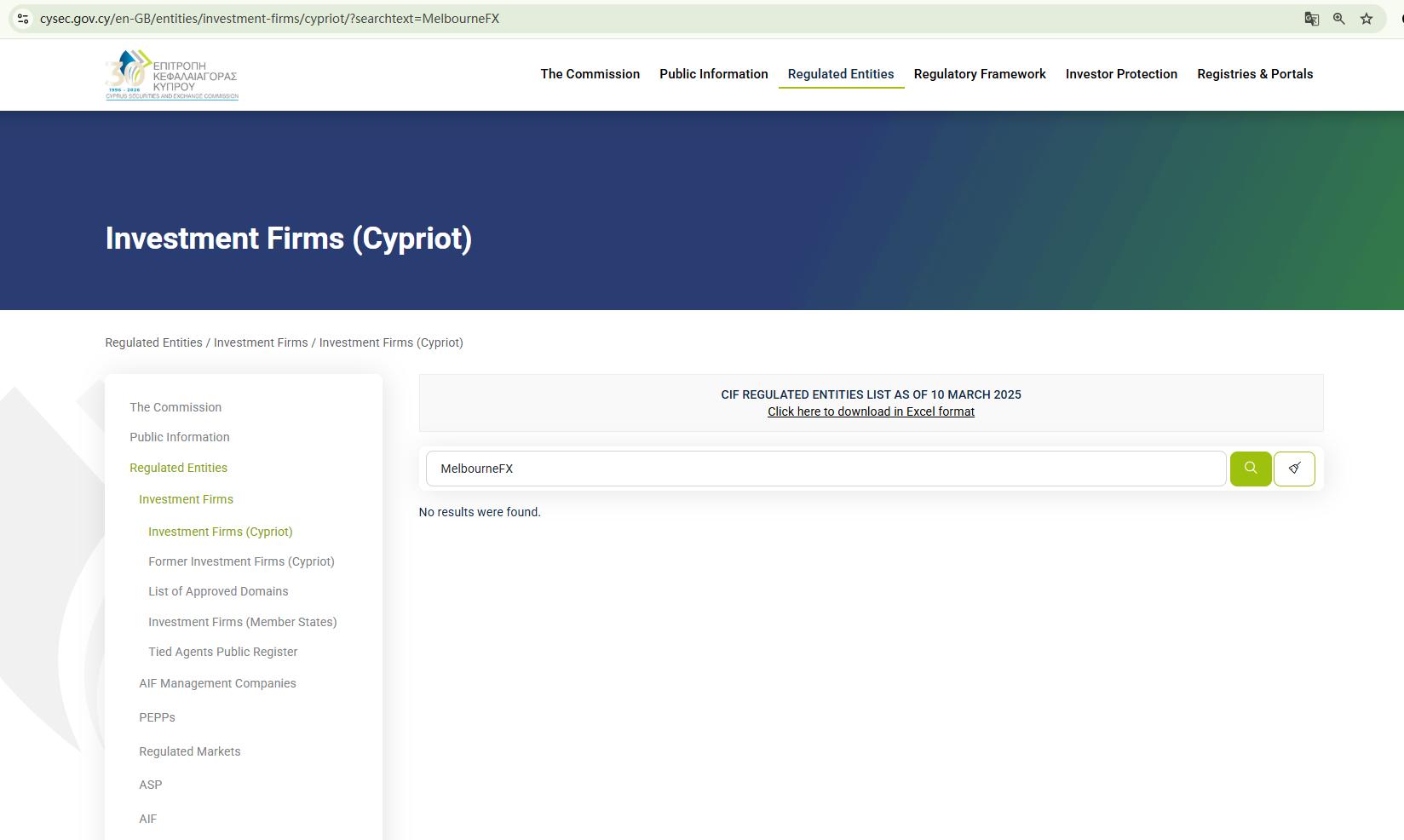Open AIF Management Companies in sidebar
The width and height of the screenshot is (1404, 840).
coord(217,683)
